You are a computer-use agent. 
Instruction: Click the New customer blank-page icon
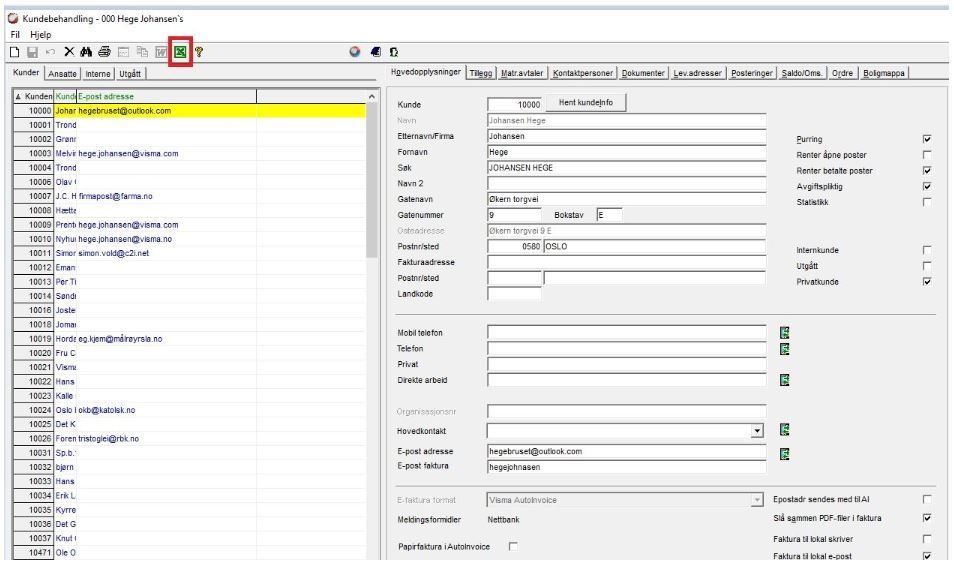pyautogui.click(x=15, y=52)
